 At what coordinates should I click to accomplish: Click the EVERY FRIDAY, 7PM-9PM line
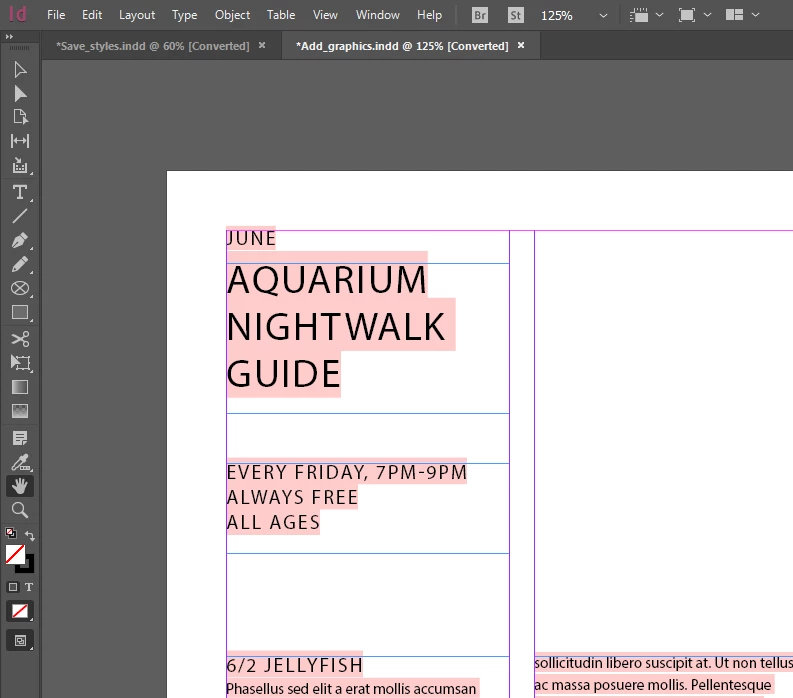point(347,473)
